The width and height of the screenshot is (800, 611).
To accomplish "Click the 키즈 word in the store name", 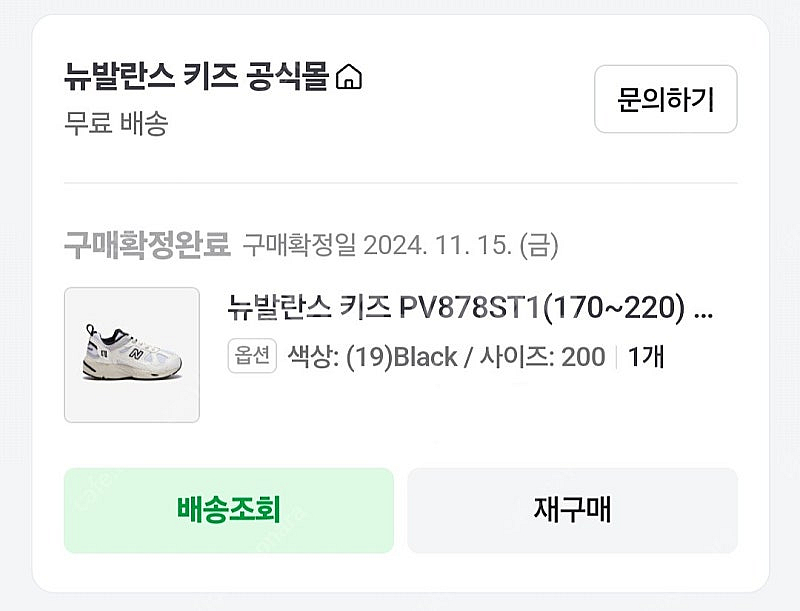I will click(x=210, y=77).
